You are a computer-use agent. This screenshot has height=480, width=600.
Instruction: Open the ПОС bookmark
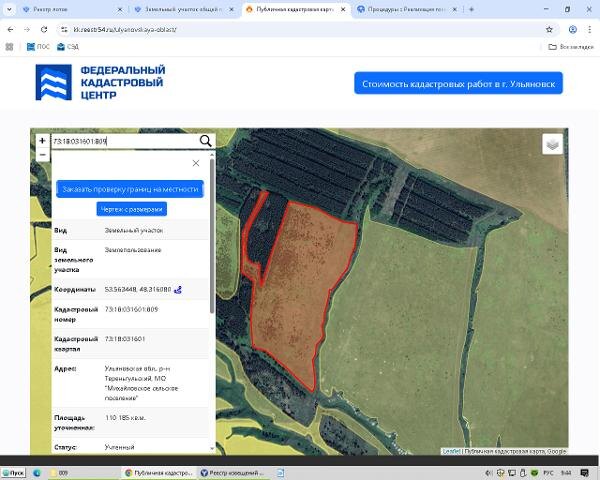tap(38, 47)
